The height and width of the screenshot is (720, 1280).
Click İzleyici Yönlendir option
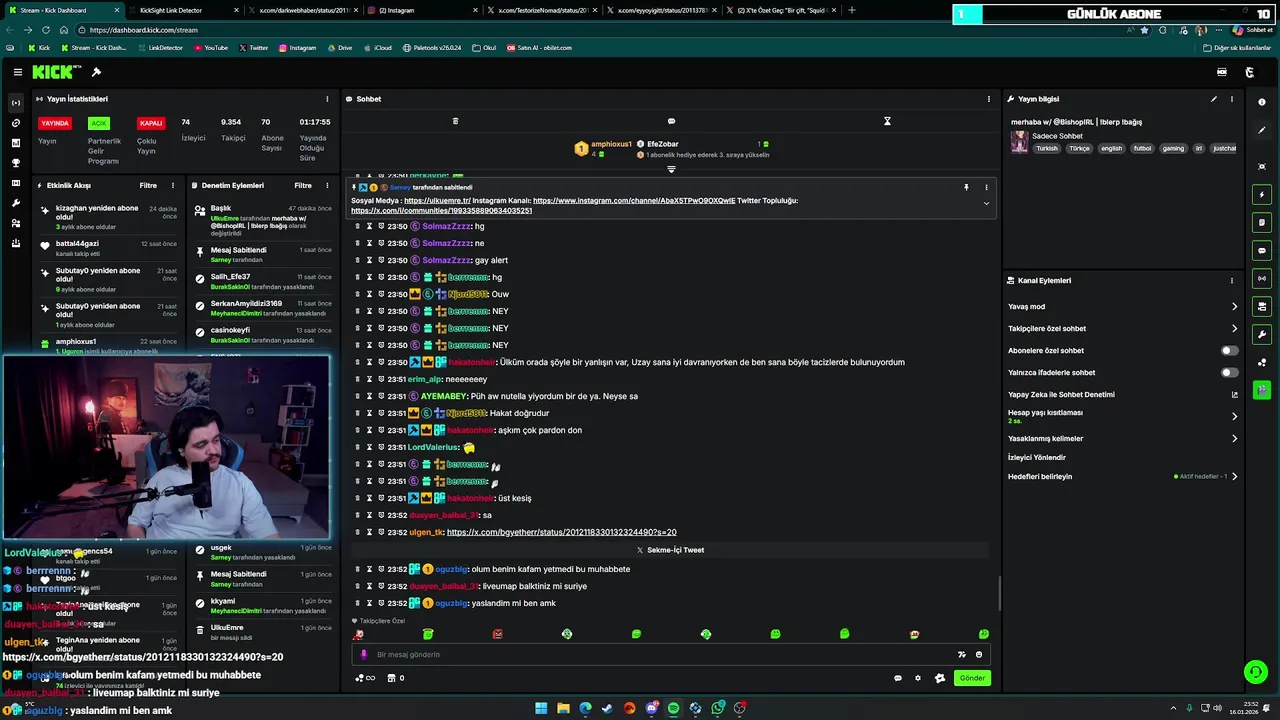(x=1037, y=457)
